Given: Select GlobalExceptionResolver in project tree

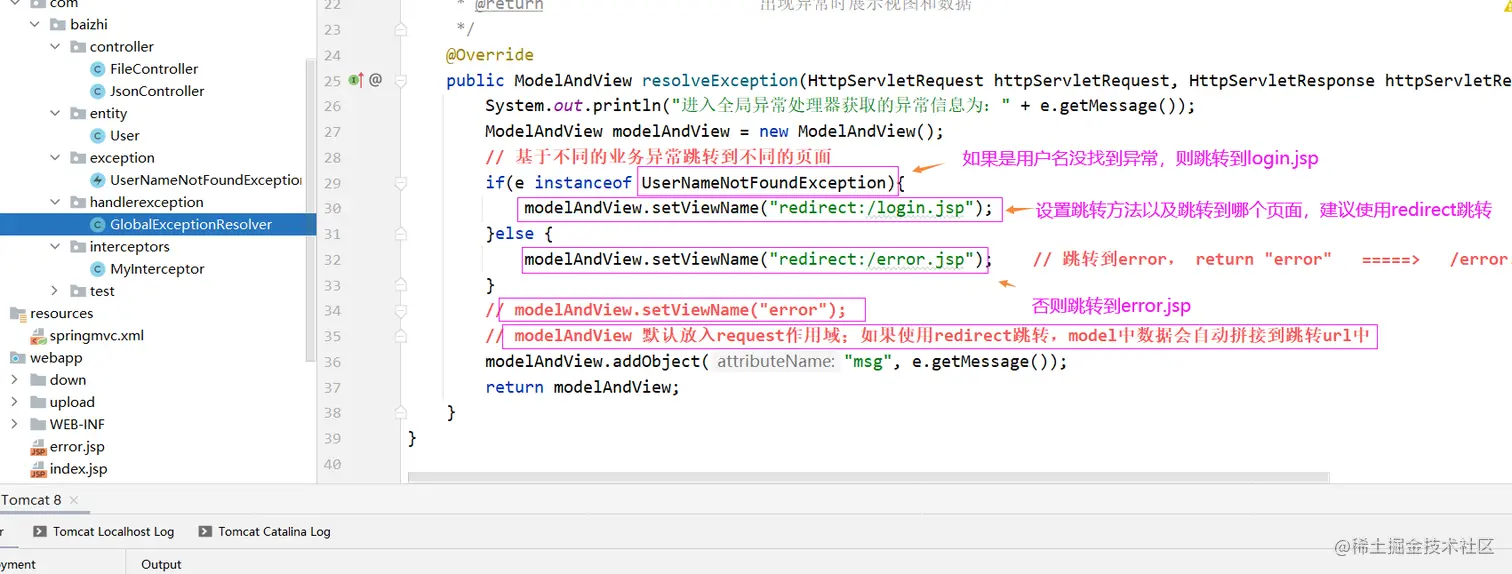Looking at the screenshot, I should pyautogui.click(x=191, y=224).
